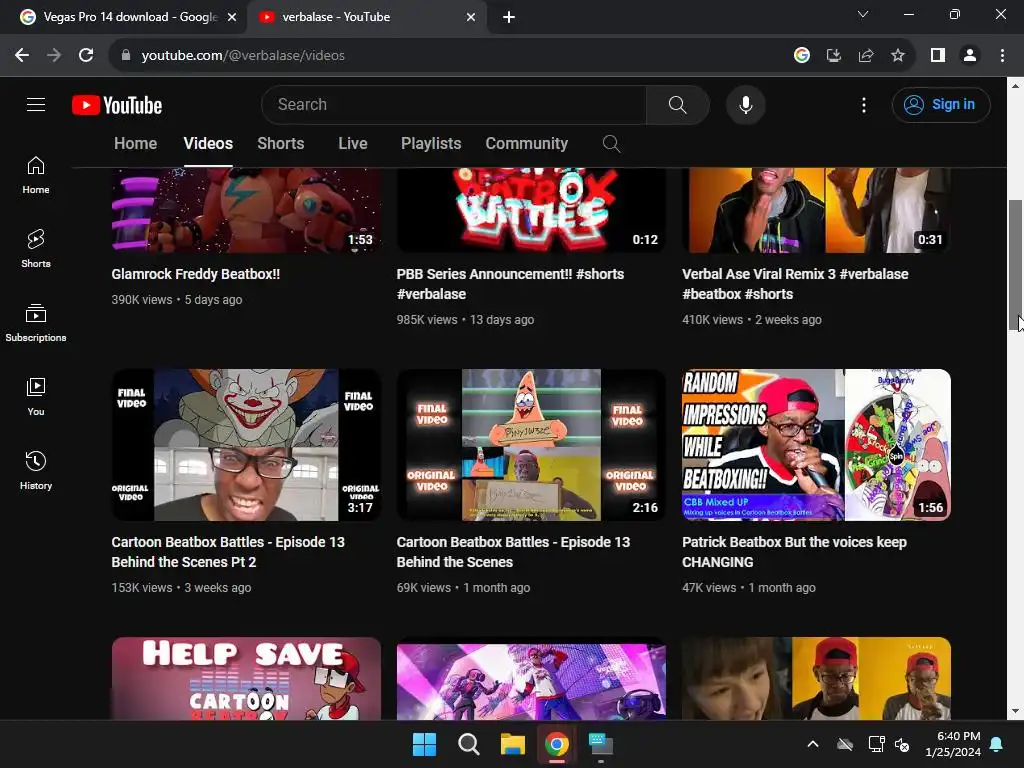Open taskbar clock showing 6:40 PM
Viewport: 1024px width, 768px height.
click(953, 744)
